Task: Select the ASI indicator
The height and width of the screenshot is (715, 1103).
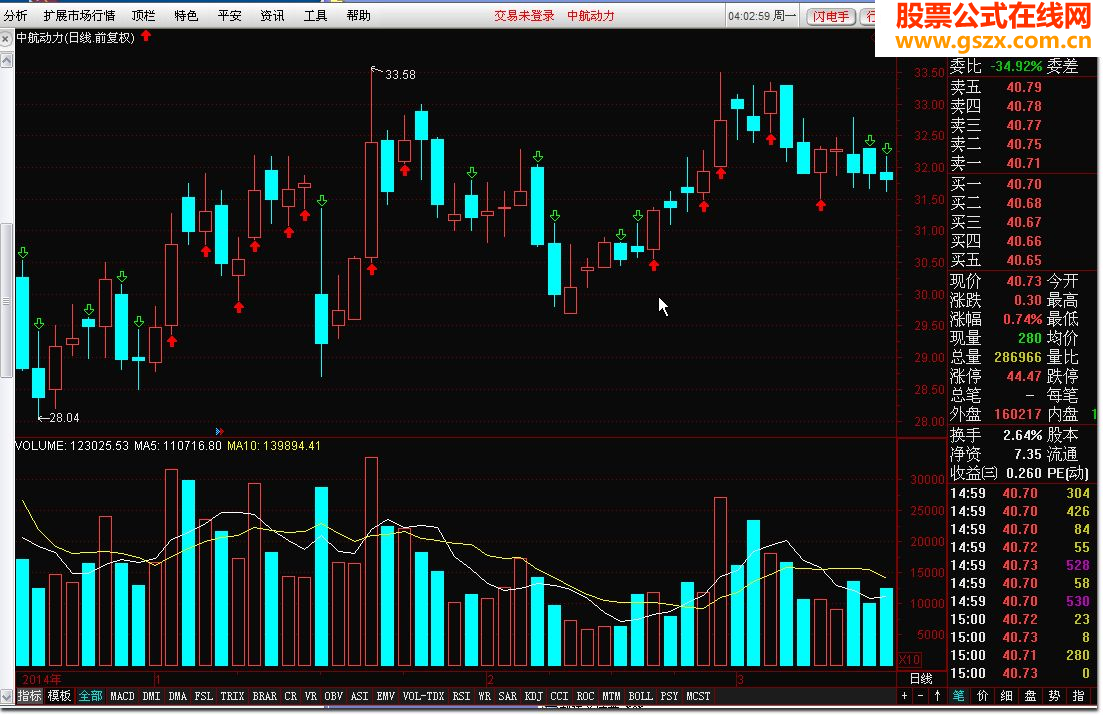Action: tap(359, 696)
